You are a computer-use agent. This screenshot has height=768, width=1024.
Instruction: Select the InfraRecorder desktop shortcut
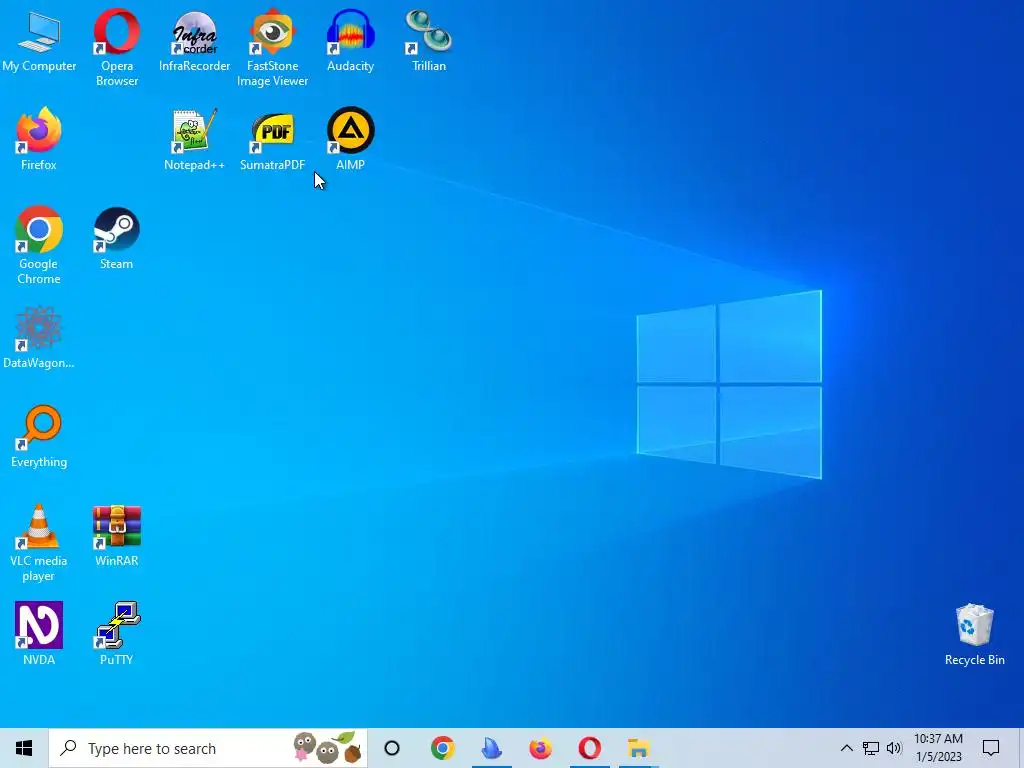[x=195, y=40]
